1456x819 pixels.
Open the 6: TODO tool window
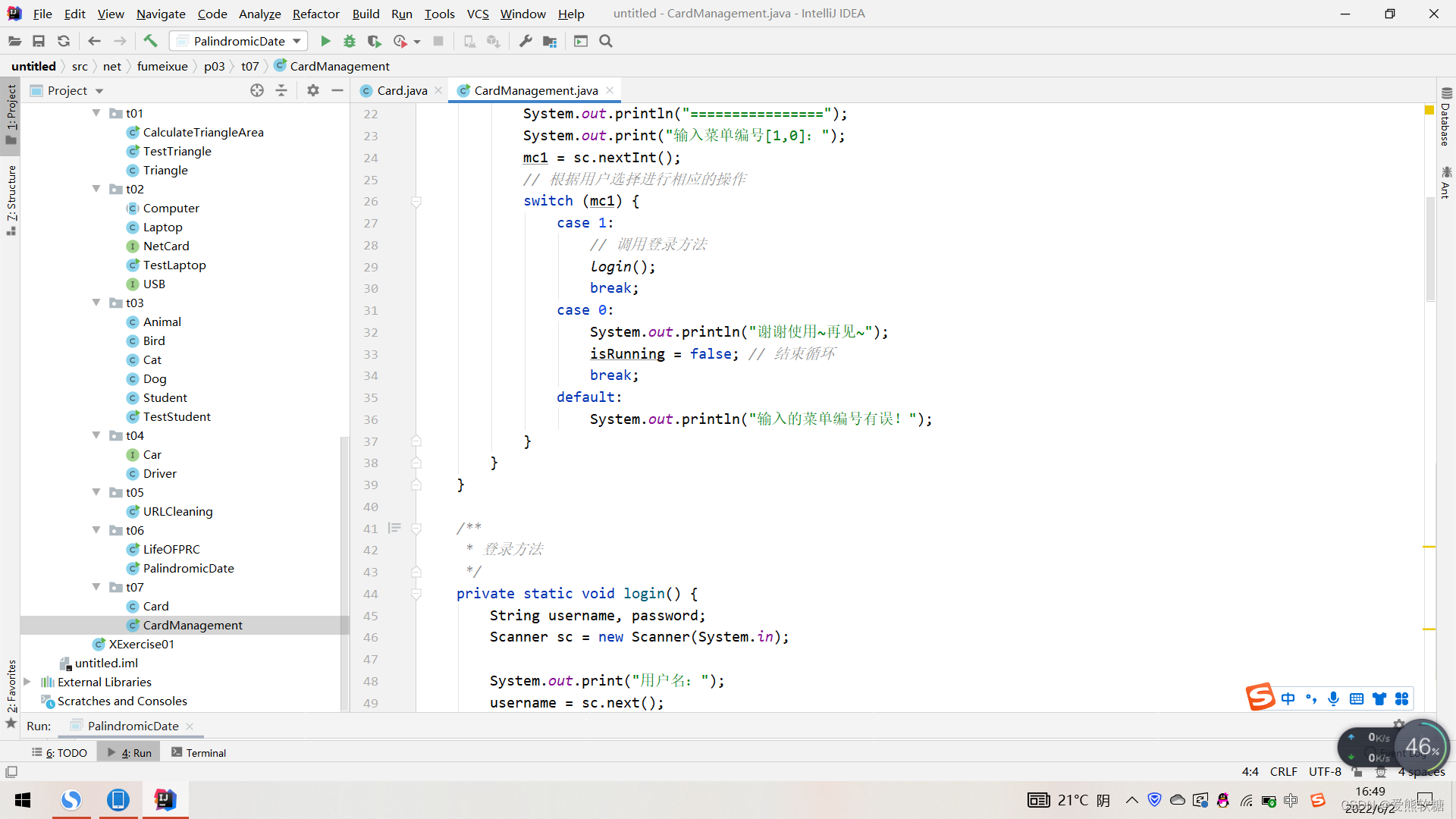(x=59, y=752)
